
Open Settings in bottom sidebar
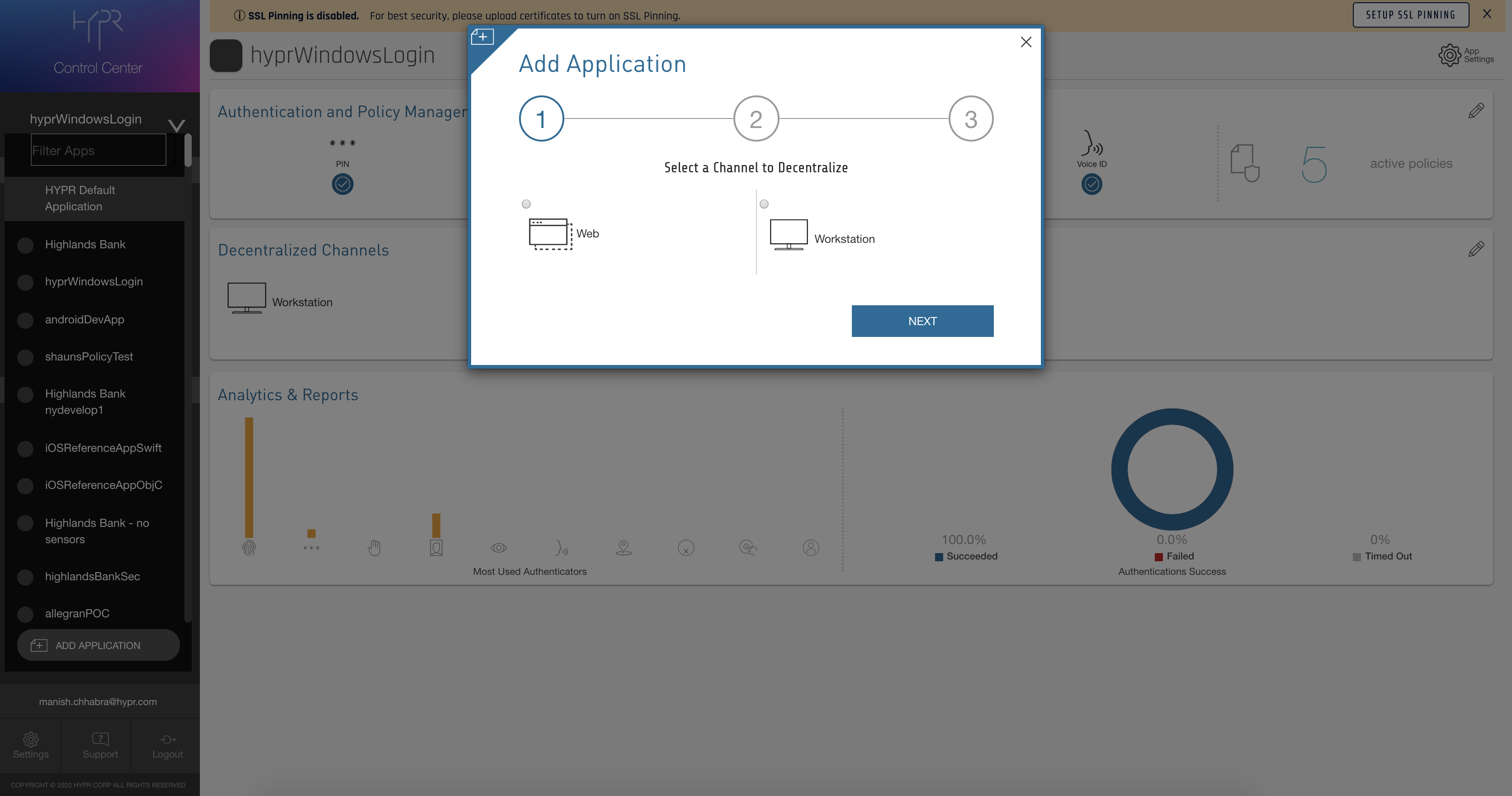point(31,745)
